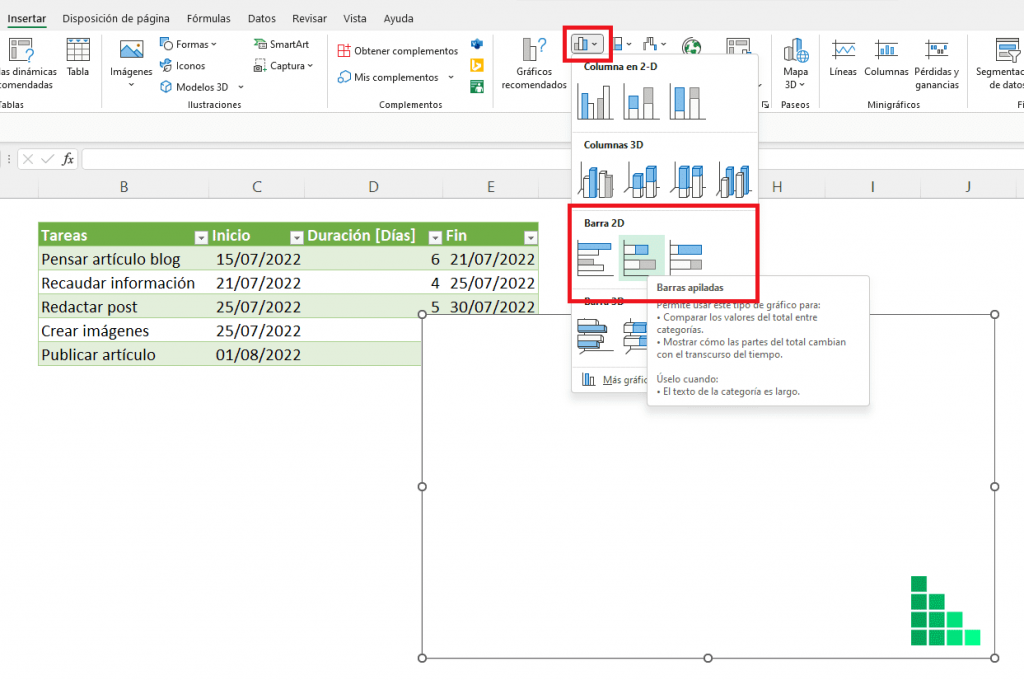Click the Insert Function fx button
Screen dimensions: 1024x680
click(67, 159)
